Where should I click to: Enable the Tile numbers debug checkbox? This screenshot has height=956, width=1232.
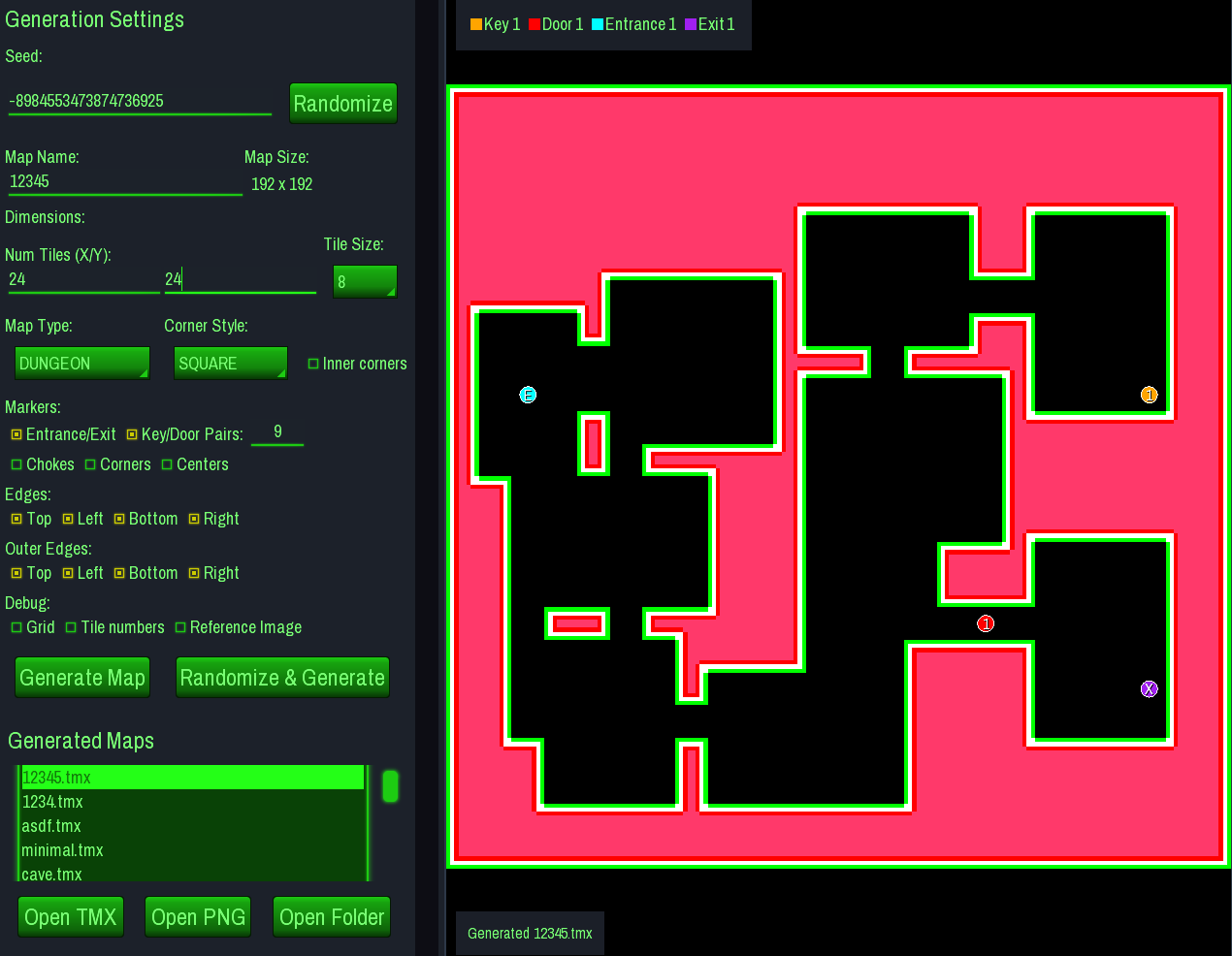[x=71, y=627]
